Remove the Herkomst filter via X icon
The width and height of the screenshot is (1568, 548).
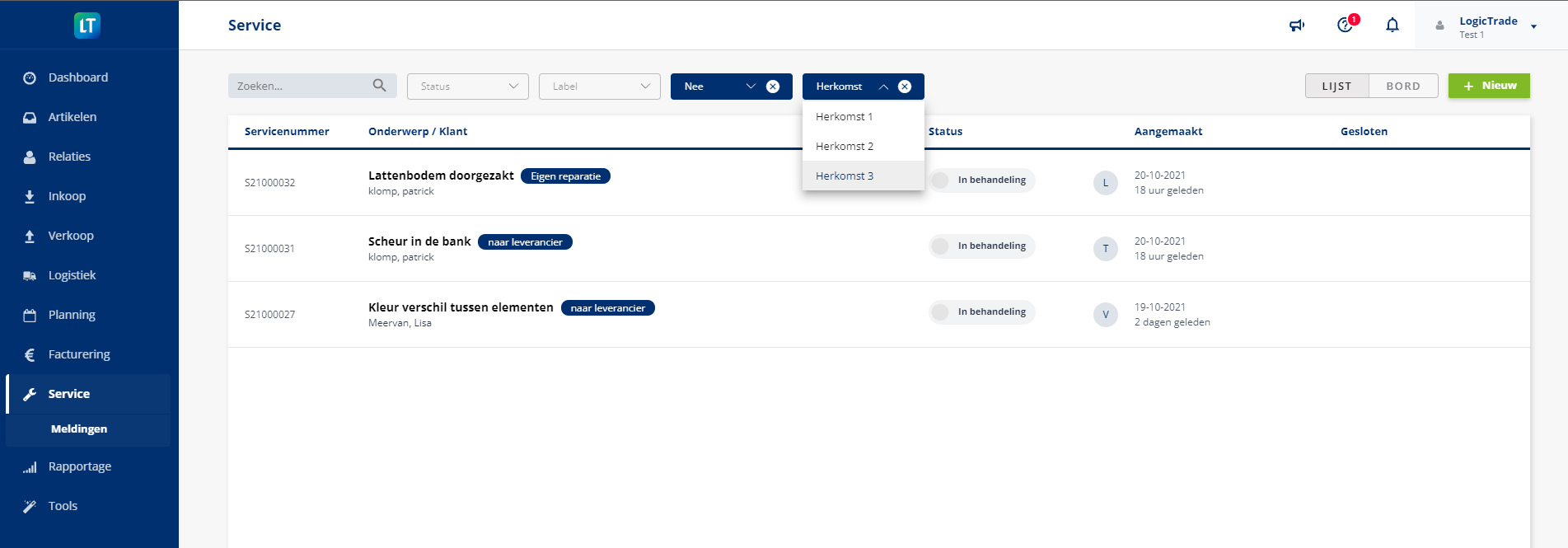coord(905,87)
